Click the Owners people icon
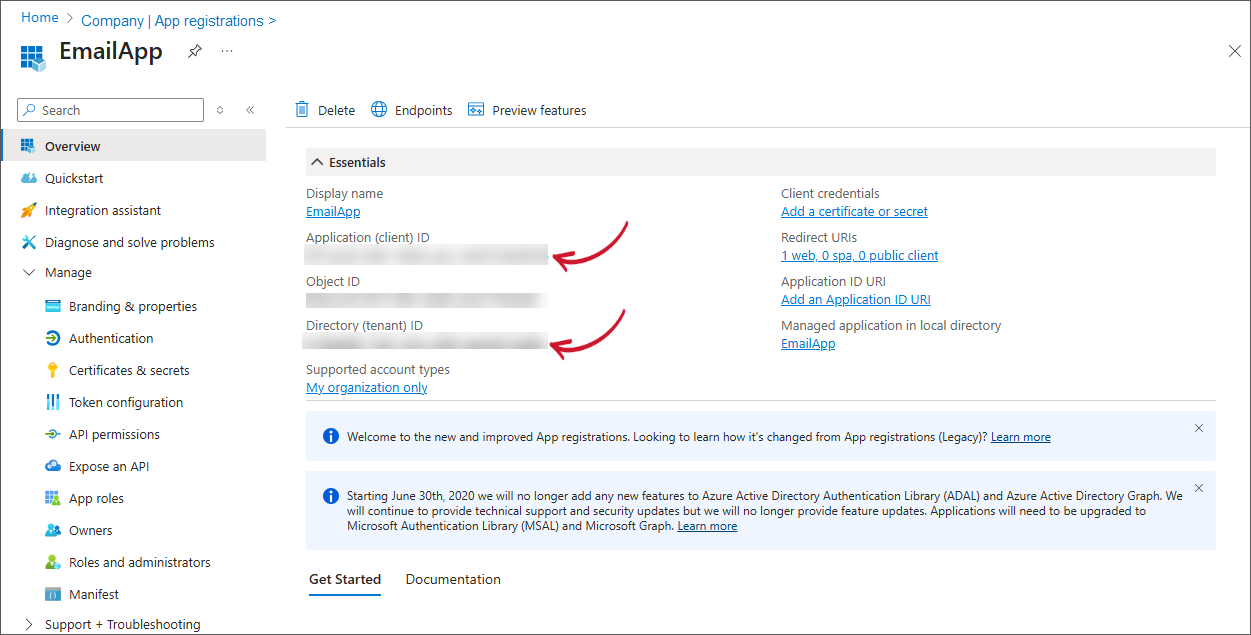 (x=53, y=530)
